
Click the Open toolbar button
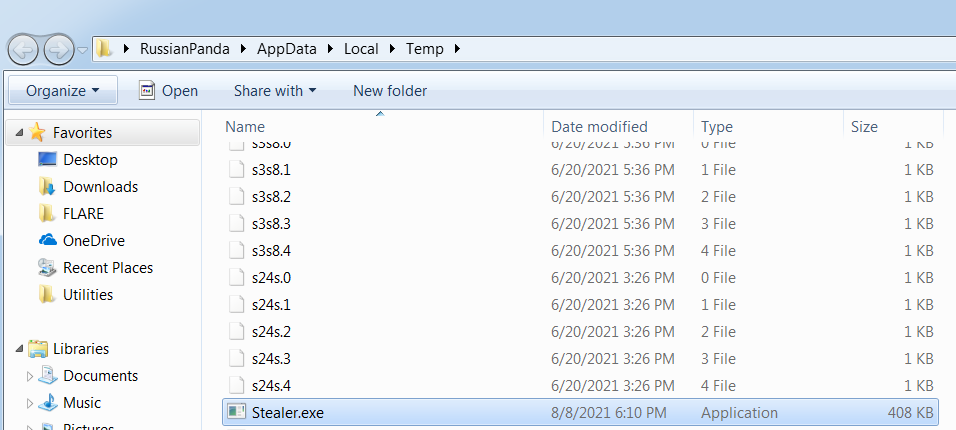[168, 91]
